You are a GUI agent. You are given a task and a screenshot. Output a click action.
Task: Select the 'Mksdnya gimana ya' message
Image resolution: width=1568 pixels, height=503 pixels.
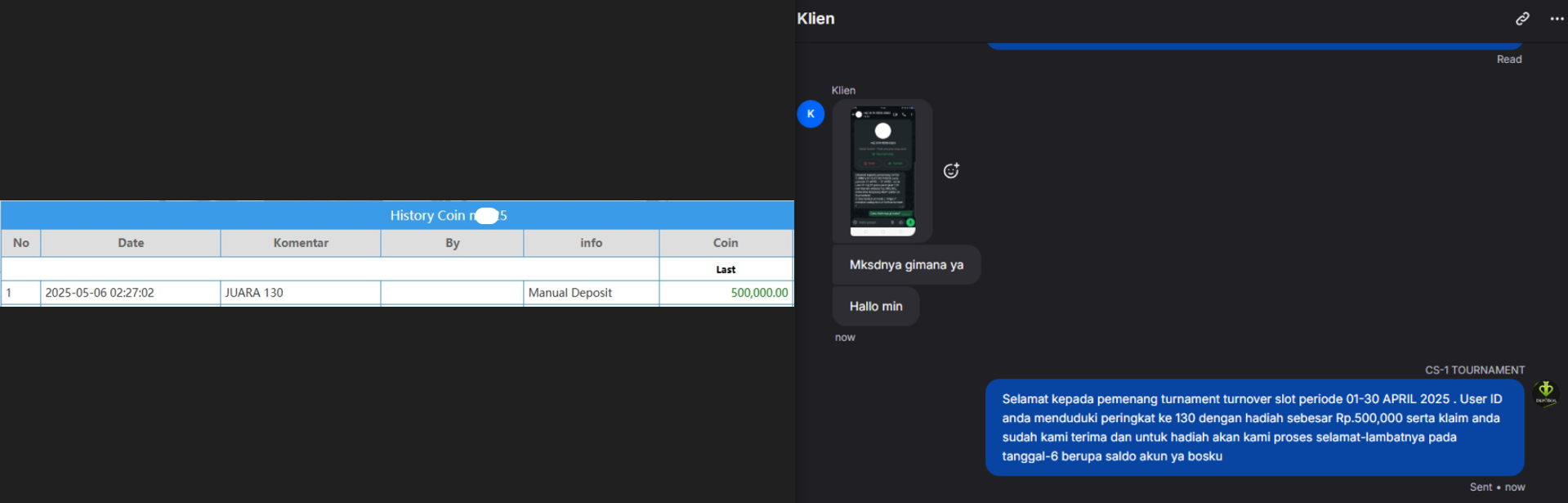coord(906,265)
